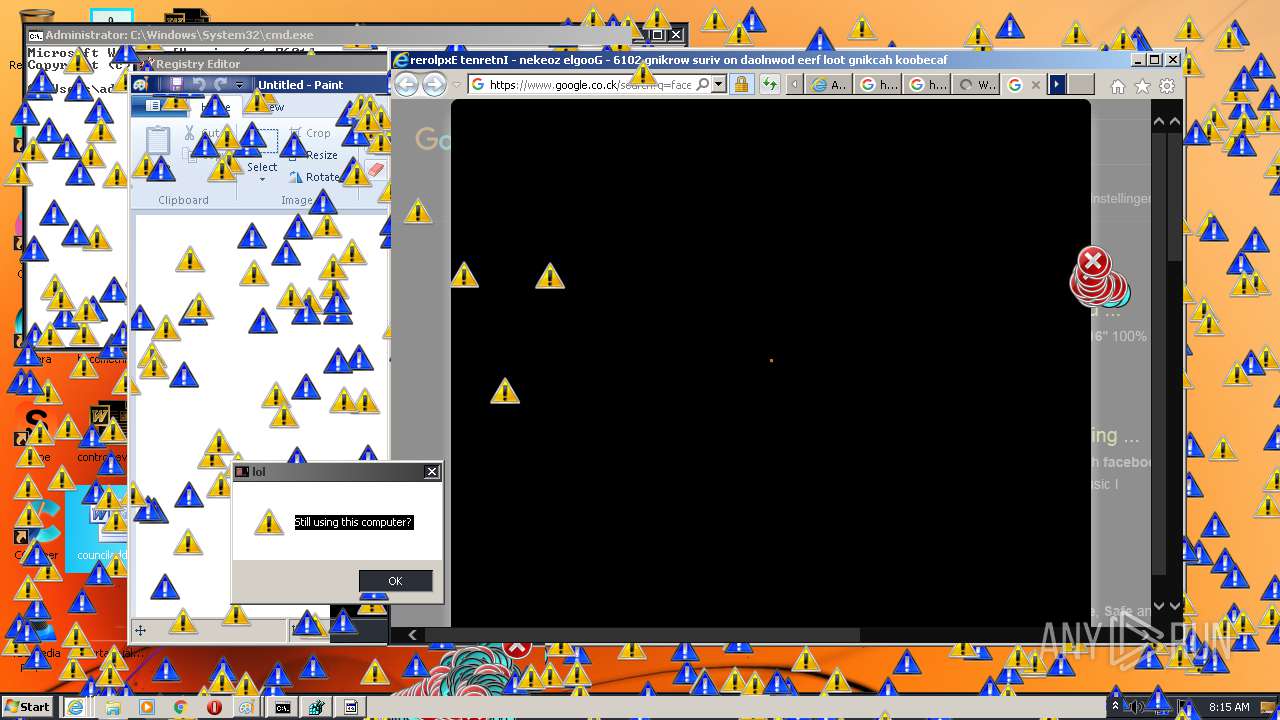The image size is (1280, 720).
Task: Show hidden tray icons arrow
Action: click(x=1115, y=707)
